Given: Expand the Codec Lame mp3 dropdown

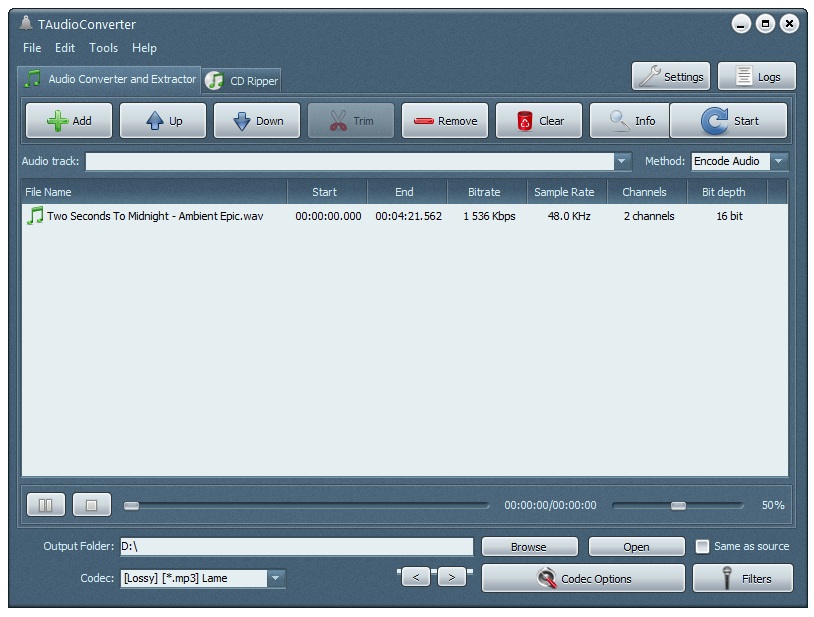Looking at the screenshot, I should click(276, 578).
